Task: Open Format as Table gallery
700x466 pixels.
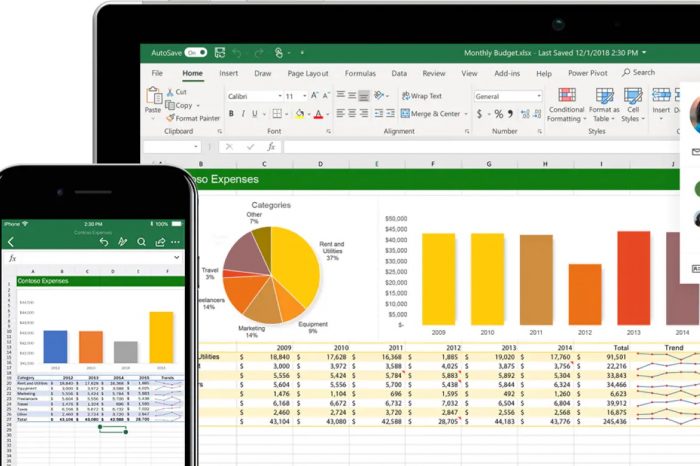Action: 604,105
